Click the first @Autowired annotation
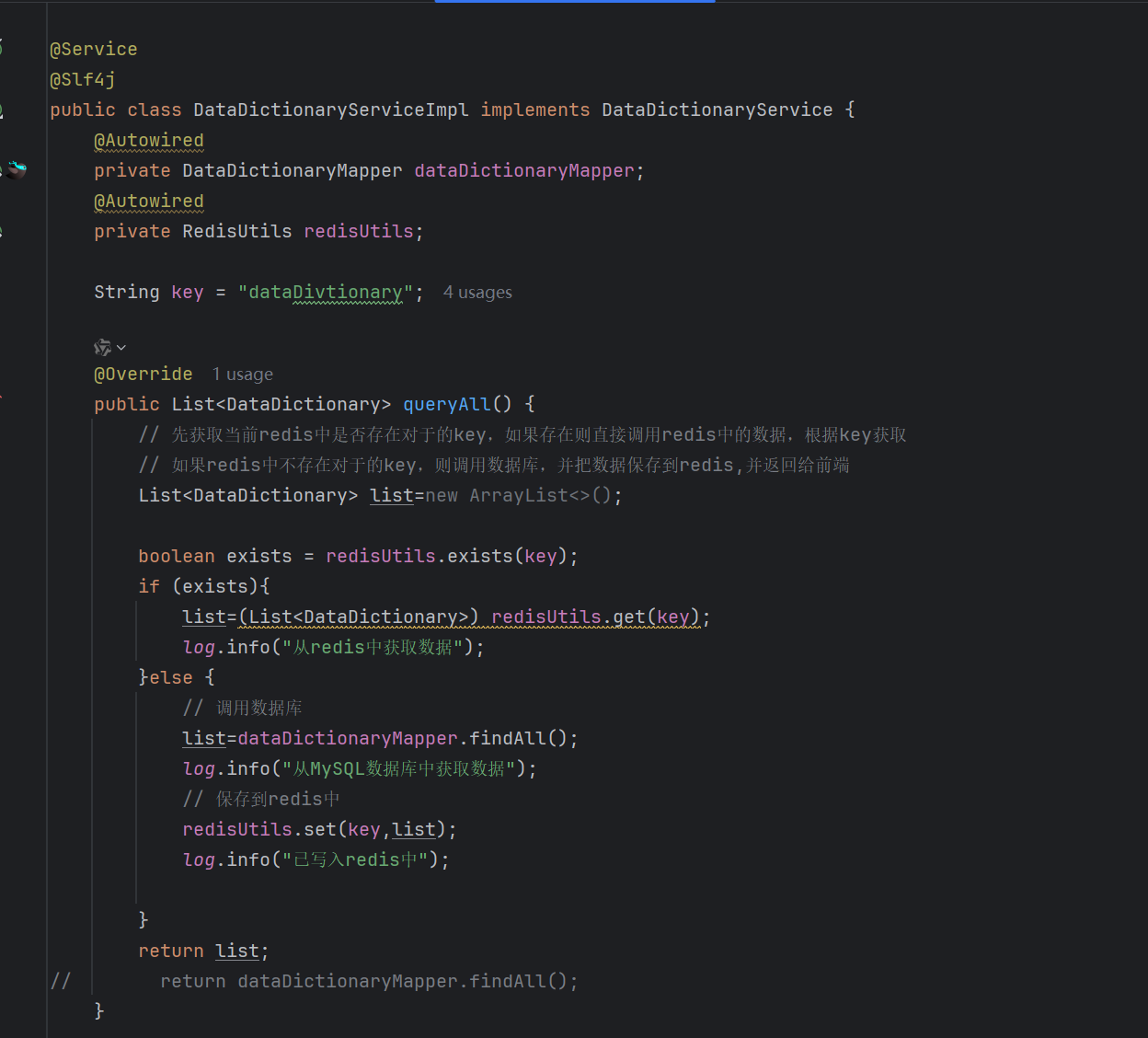 pos(148,140)
